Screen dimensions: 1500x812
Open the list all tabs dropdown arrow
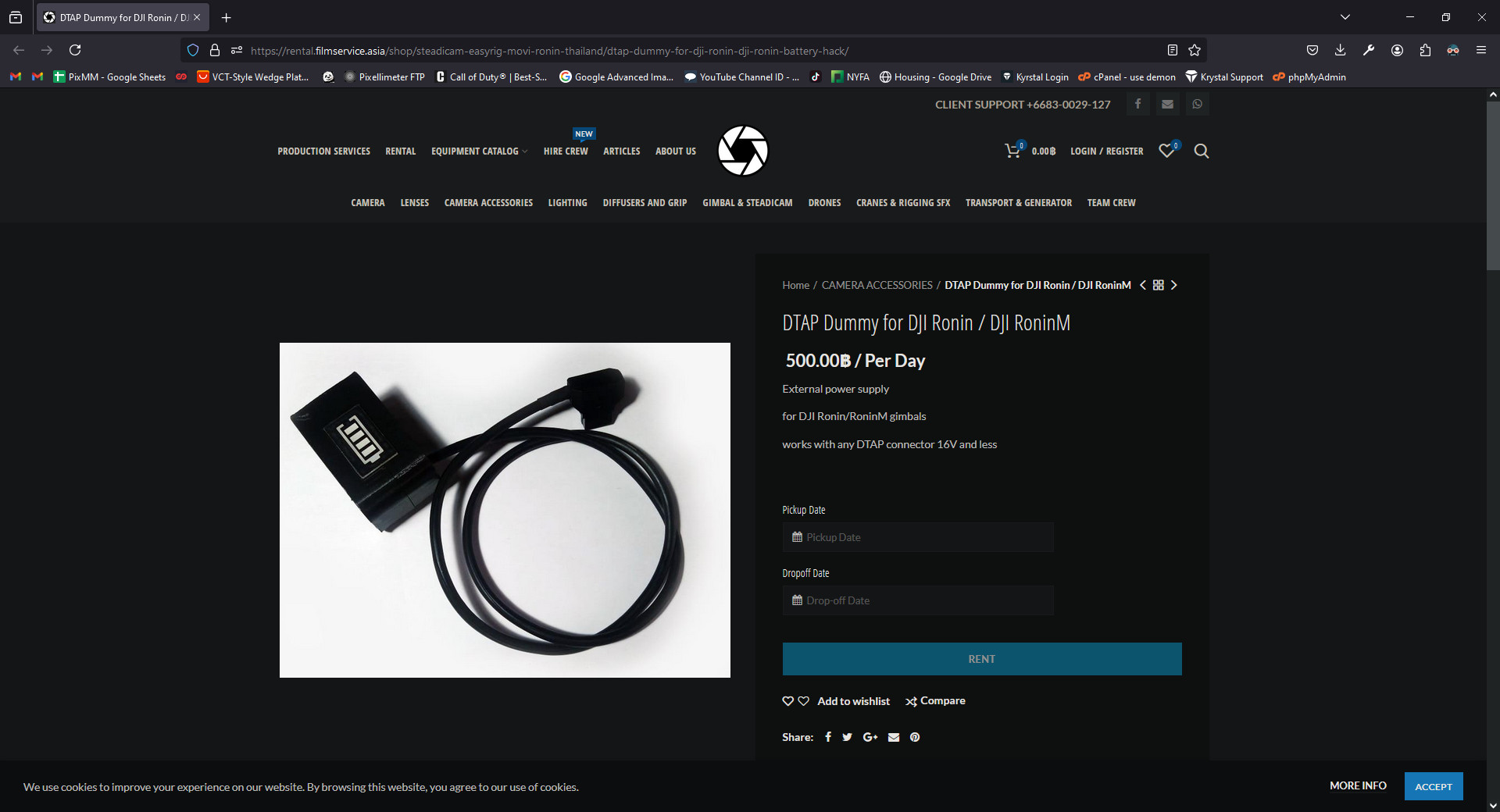[x=1345, y=17]
